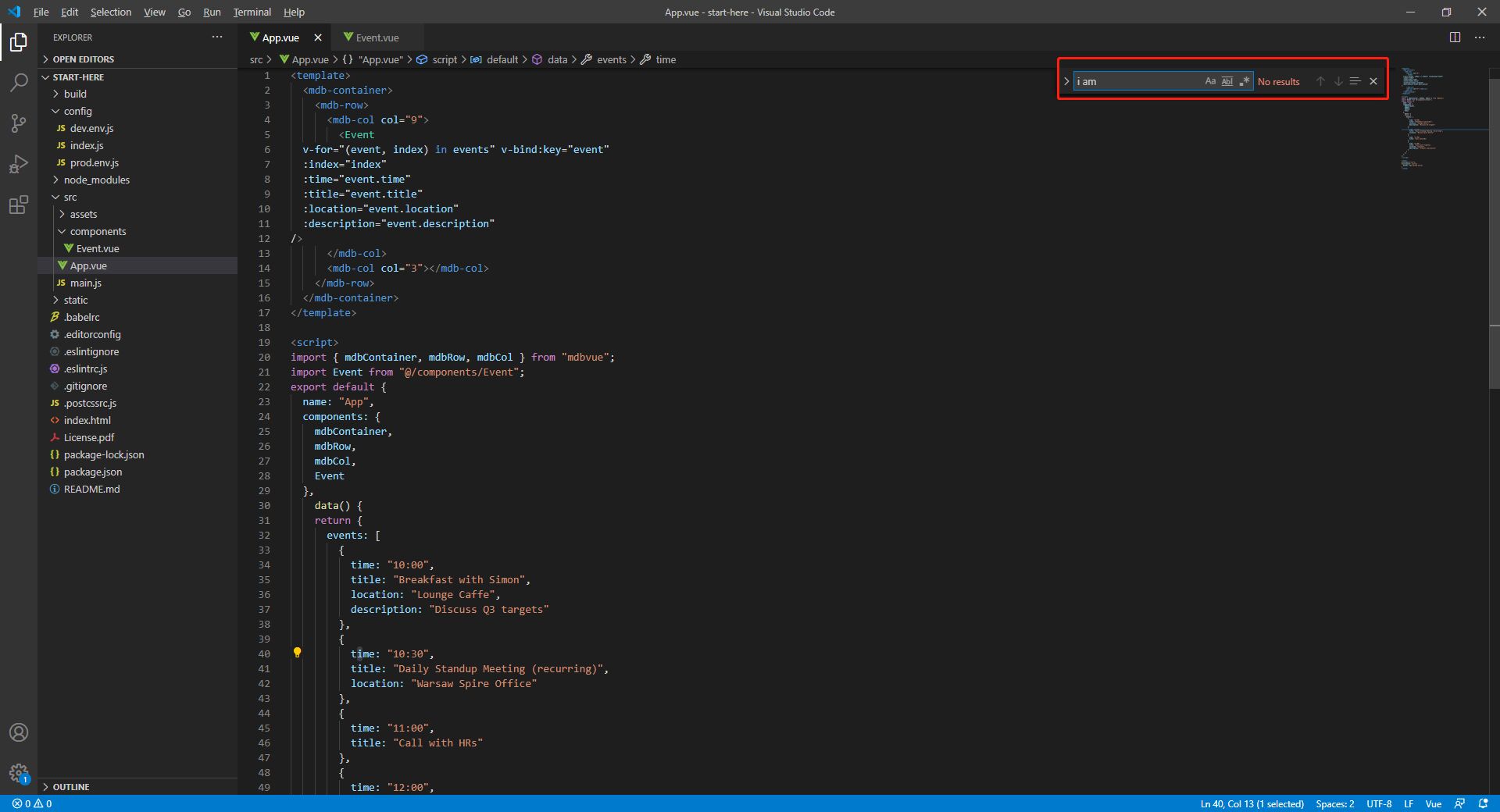Click 'Ln 40, Col 13' in status bar
Screen dimensions: 1500x812
pyautogui.click(x=1252, y=803)
